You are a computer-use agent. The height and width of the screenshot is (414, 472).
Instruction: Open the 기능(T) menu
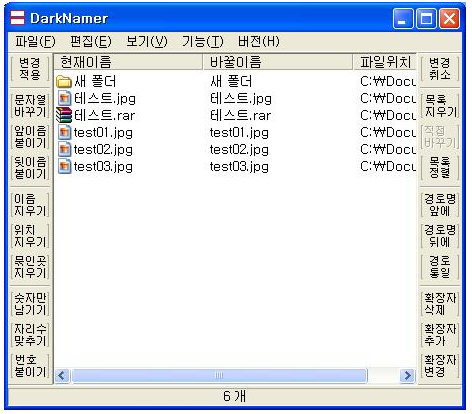click(202, 42)
